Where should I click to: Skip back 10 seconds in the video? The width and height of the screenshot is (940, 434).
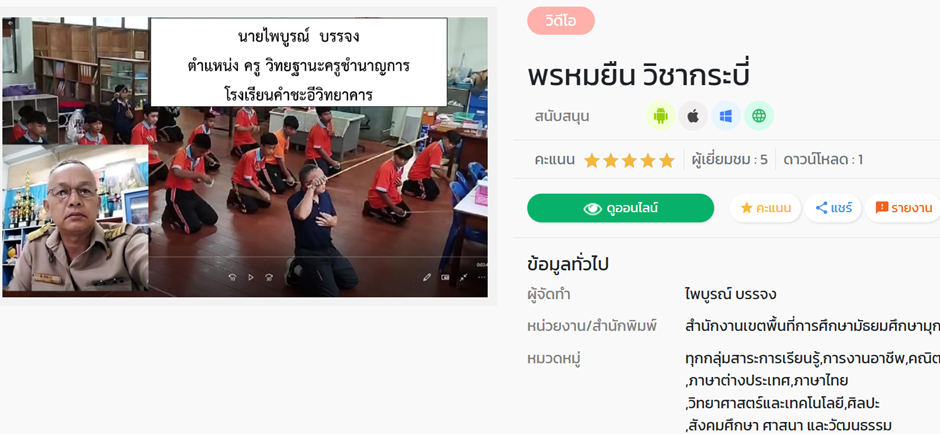point(233,277)
